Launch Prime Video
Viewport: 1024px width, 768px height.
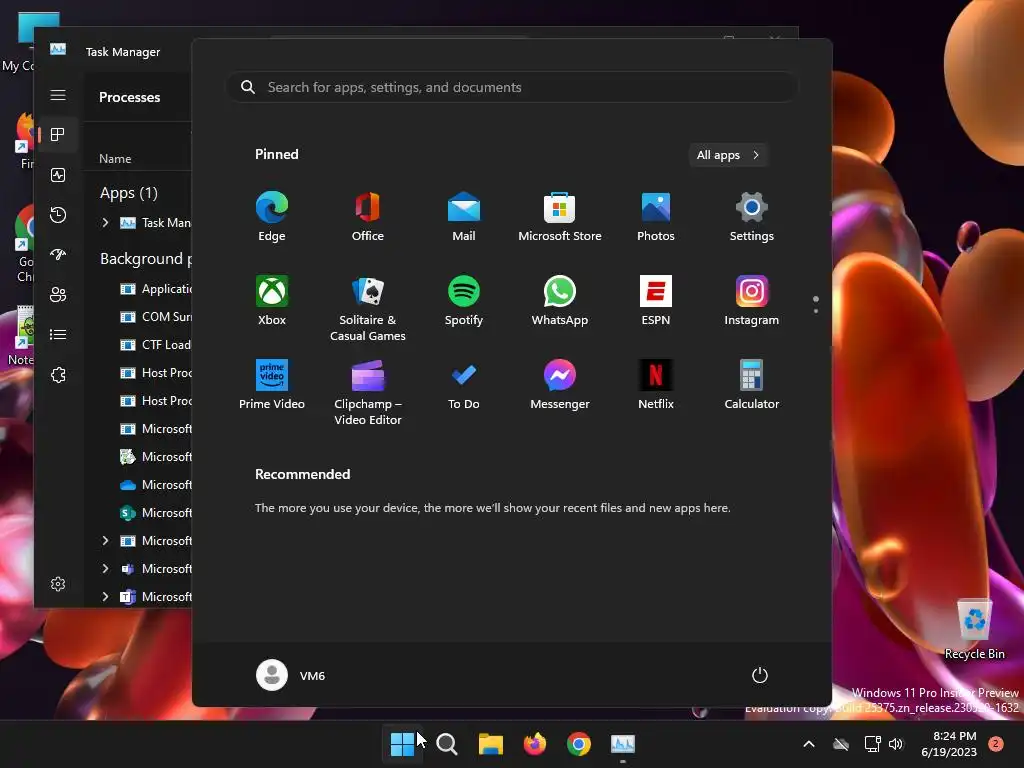click(x=272, y=385)
